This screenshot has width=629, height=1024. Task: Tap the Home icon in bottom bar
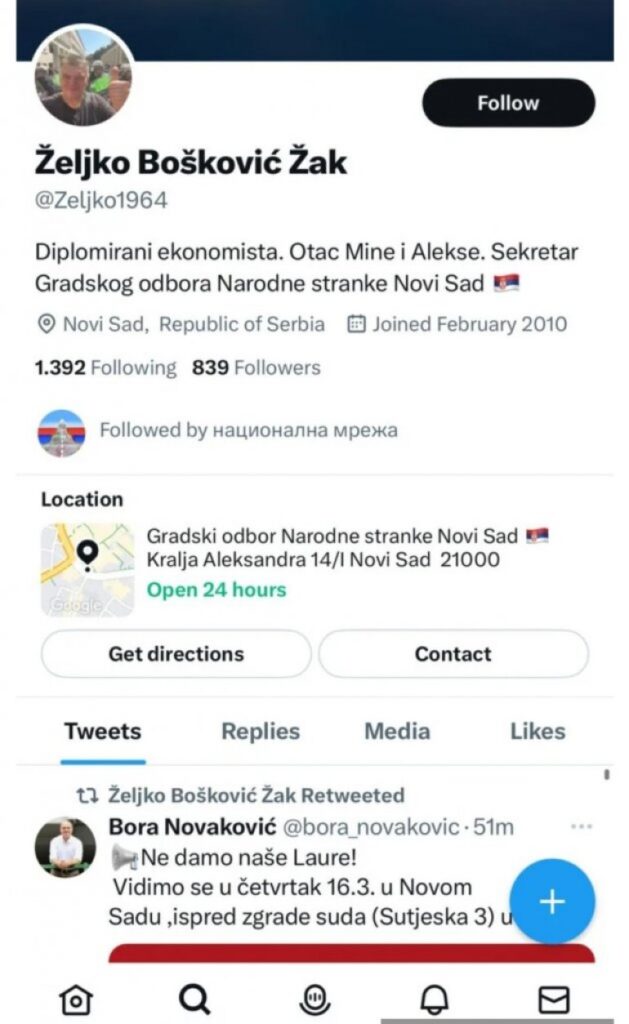click(x=76, y=998)
